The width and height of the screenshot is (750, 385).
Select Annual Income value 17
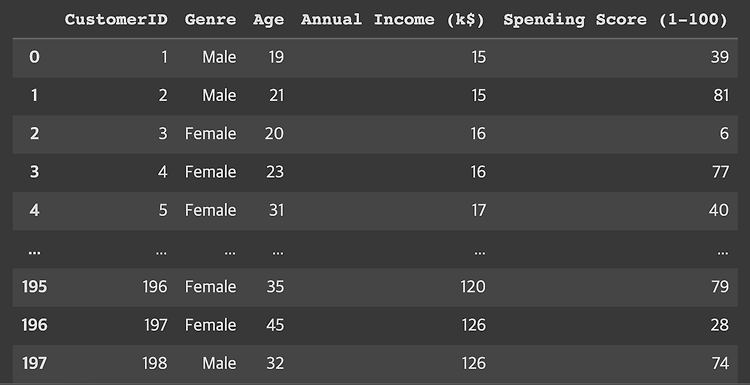point(478,210)
